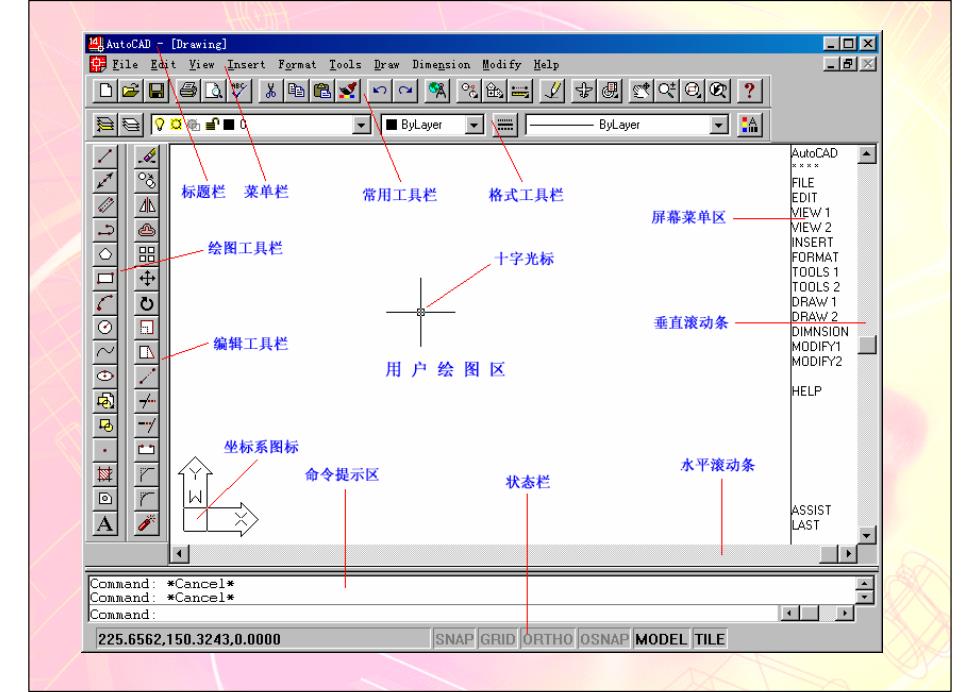Open the Linetype dialog icon
980x692 pixels.
pos(505,124)
